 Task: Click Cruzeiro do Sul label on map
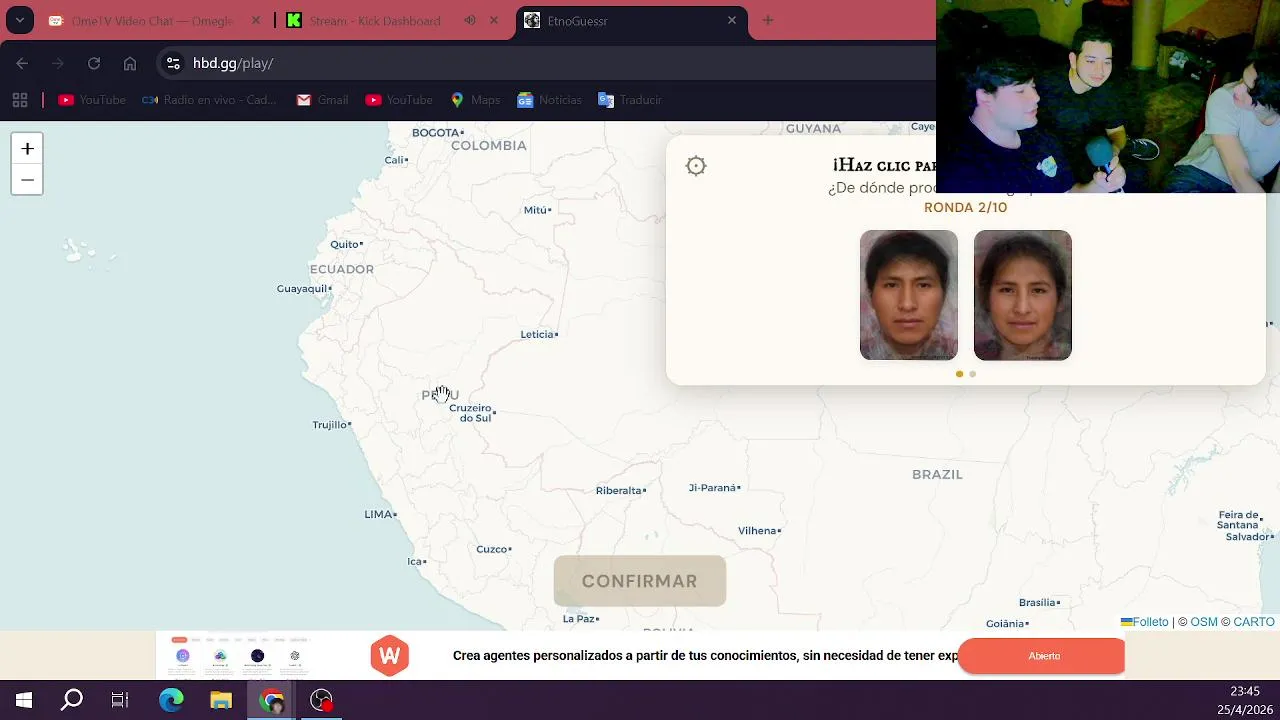472,413
